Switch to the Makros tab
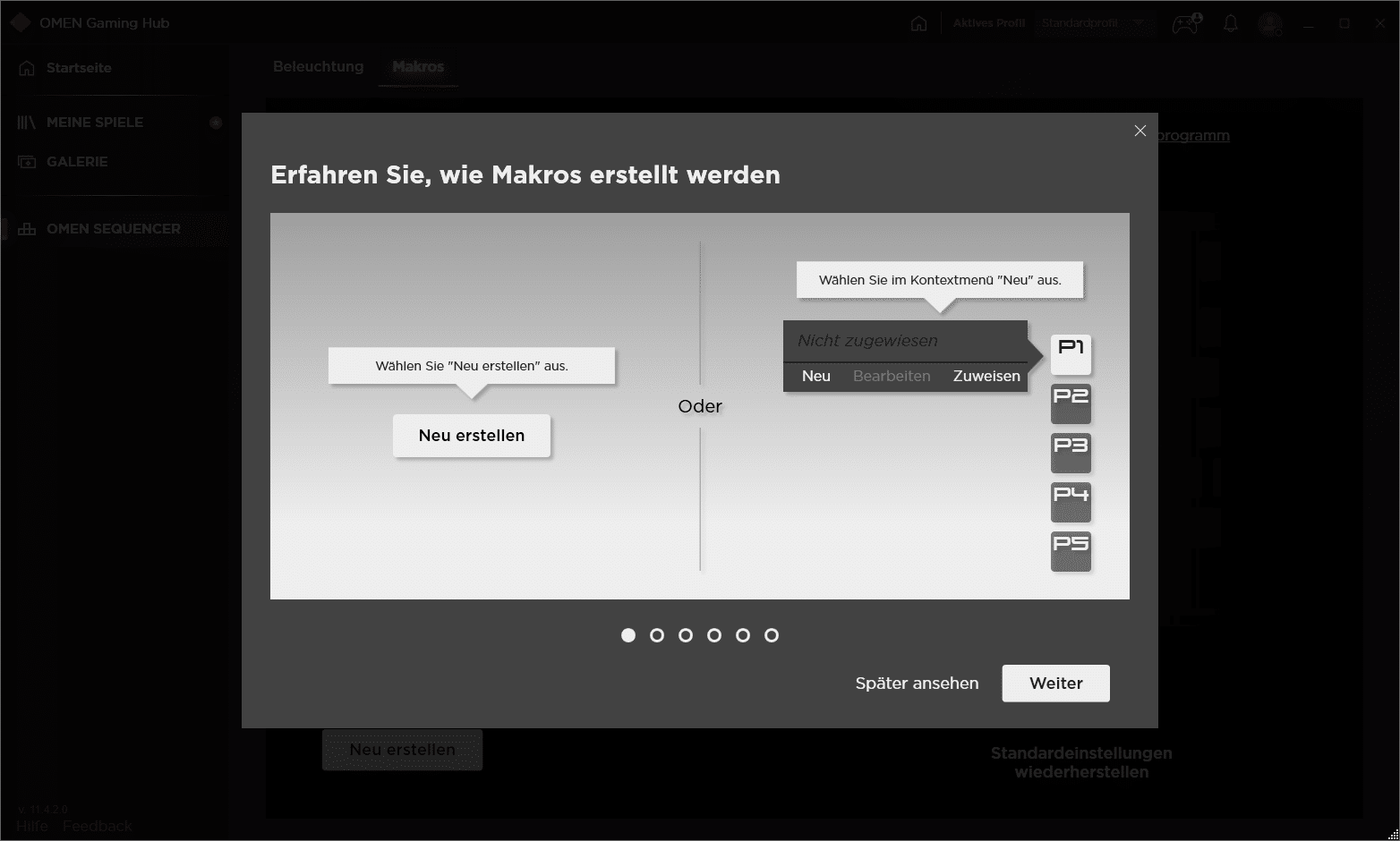 click(x=418, y=67)
